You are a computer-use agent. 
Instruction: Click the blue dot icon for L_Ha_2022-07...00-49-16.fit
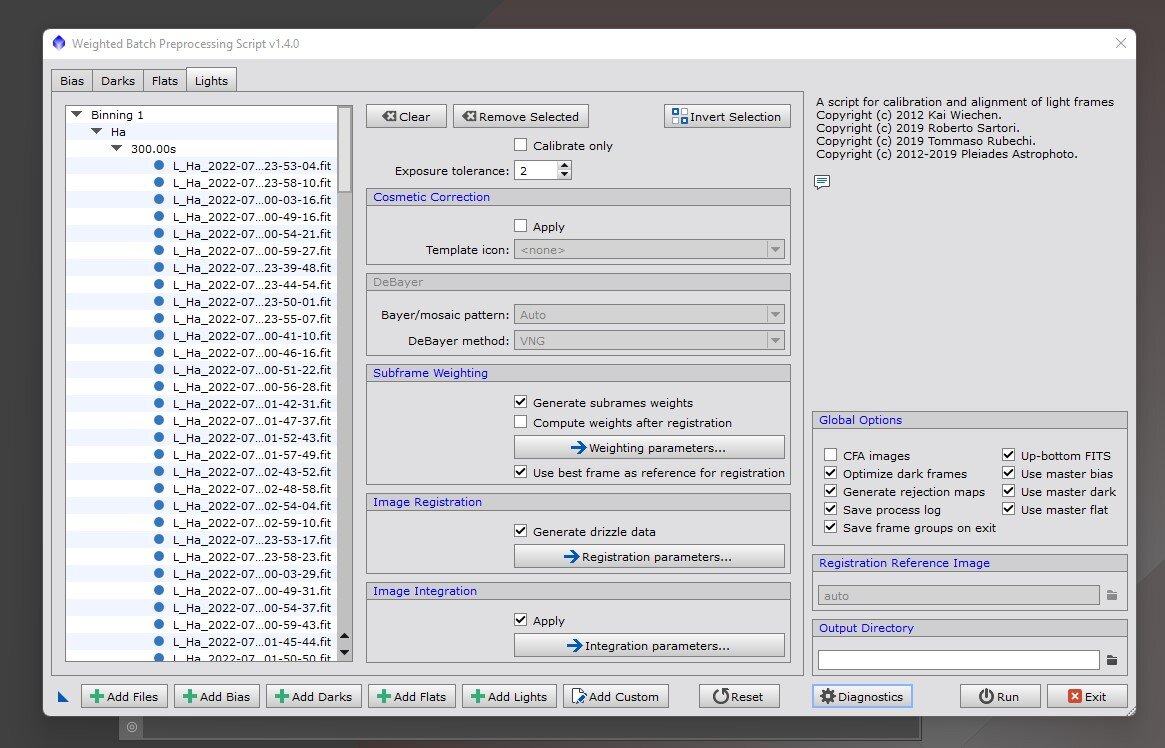[159, 216]
